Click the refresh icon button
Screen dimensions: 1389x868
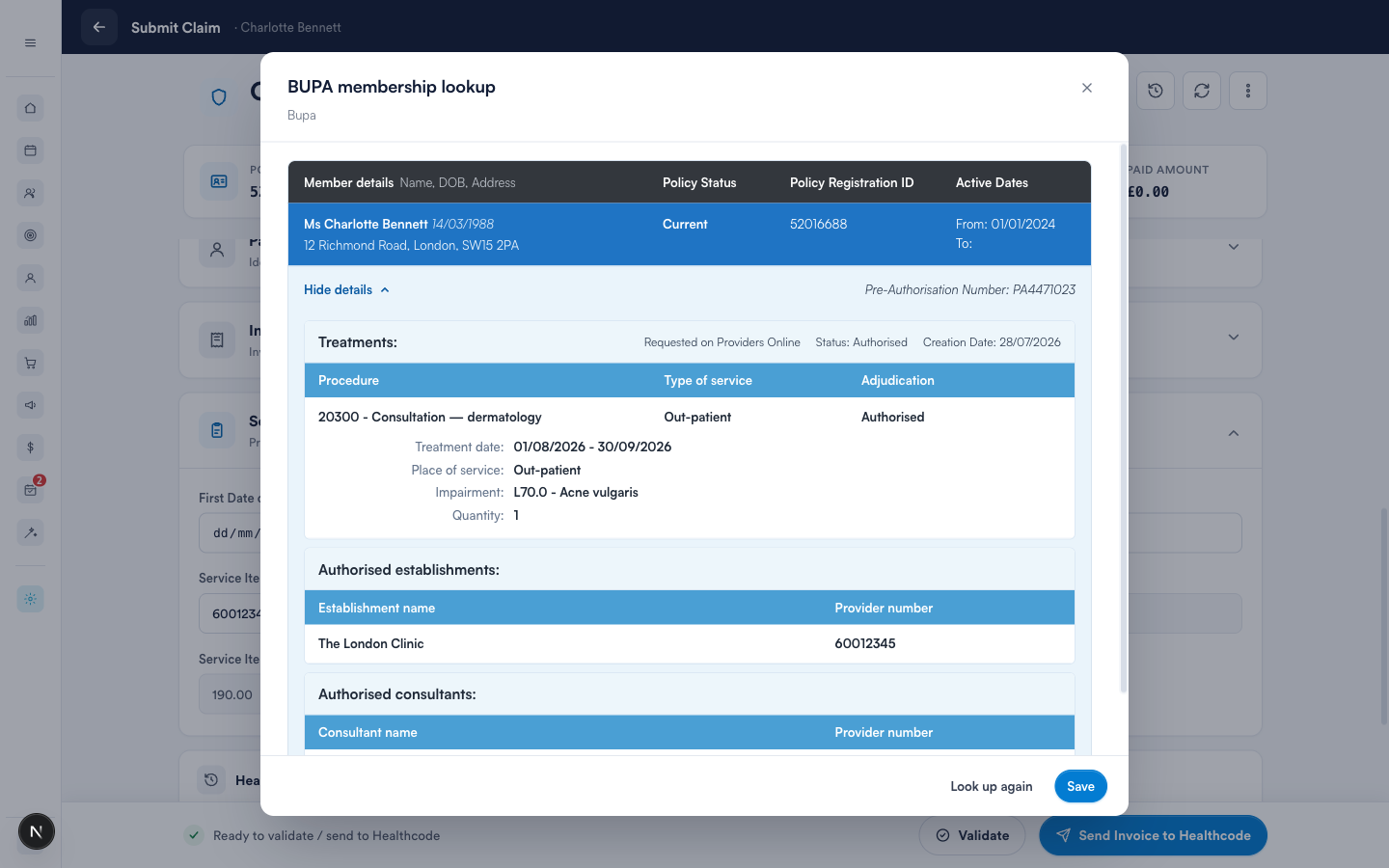1202,91
